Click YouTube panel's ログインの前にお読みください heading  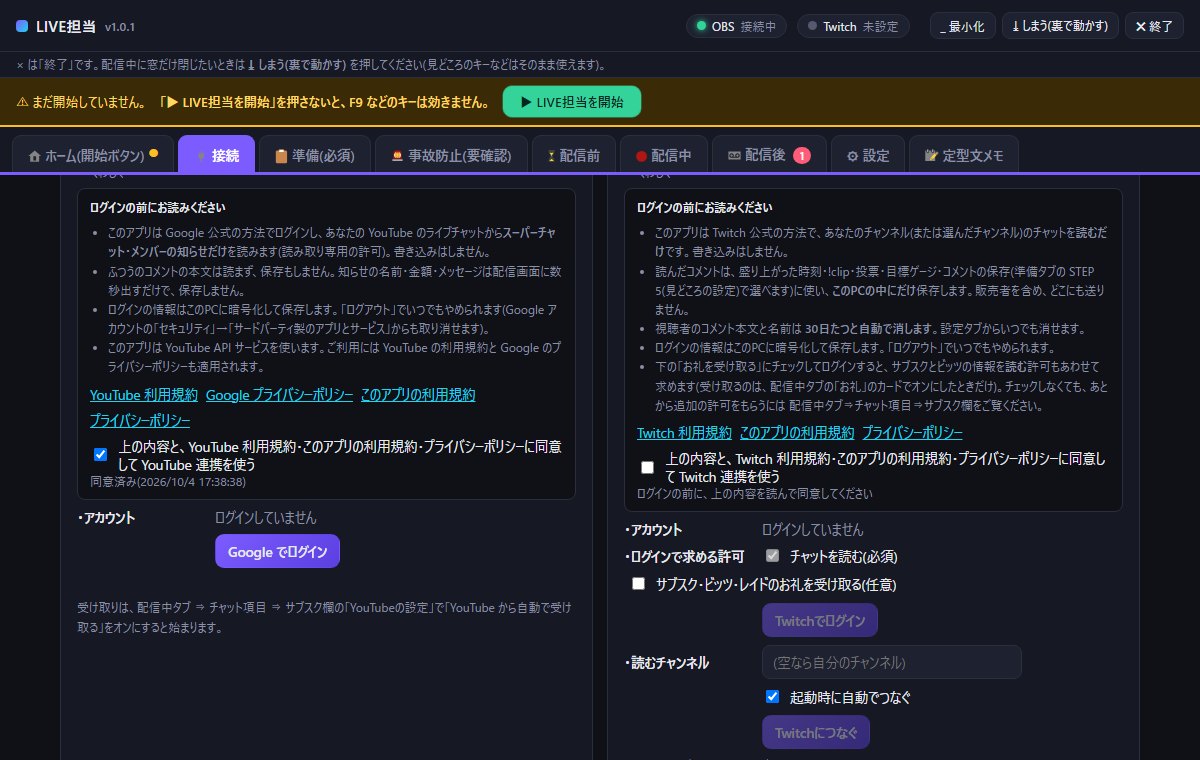point(157,208)
